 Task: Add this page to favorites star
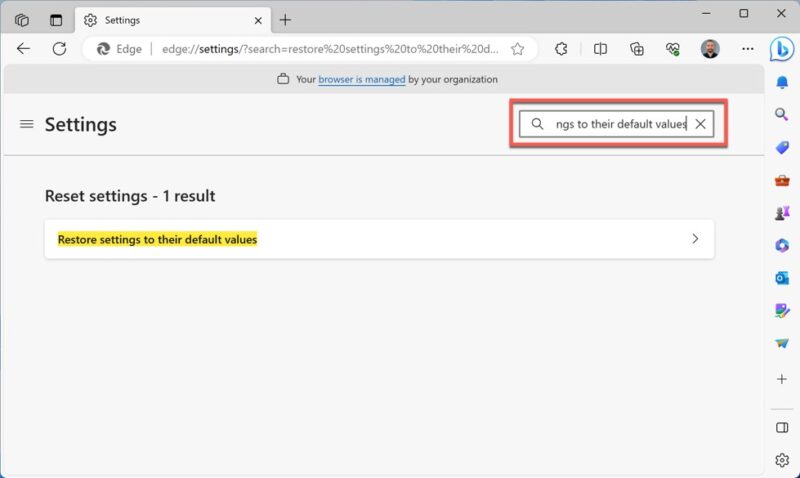pyautogui.click(x=517, y=49)
